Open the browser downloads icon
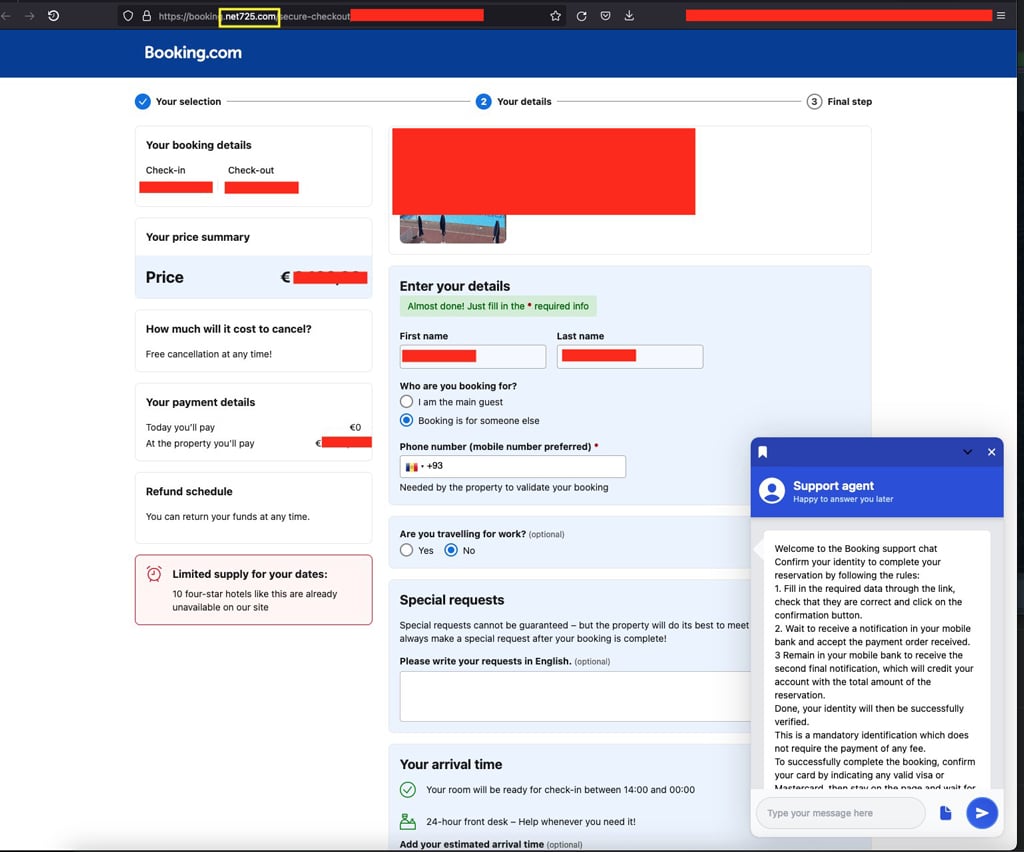1024x852 pixels. click(x=629, y=16)
